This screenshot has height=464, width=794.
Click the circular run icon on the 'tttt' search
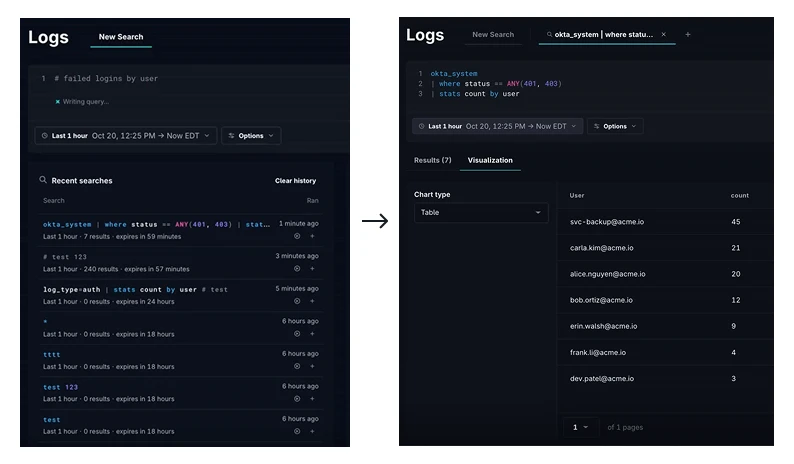pyautogui.click(x=297, y=366)
